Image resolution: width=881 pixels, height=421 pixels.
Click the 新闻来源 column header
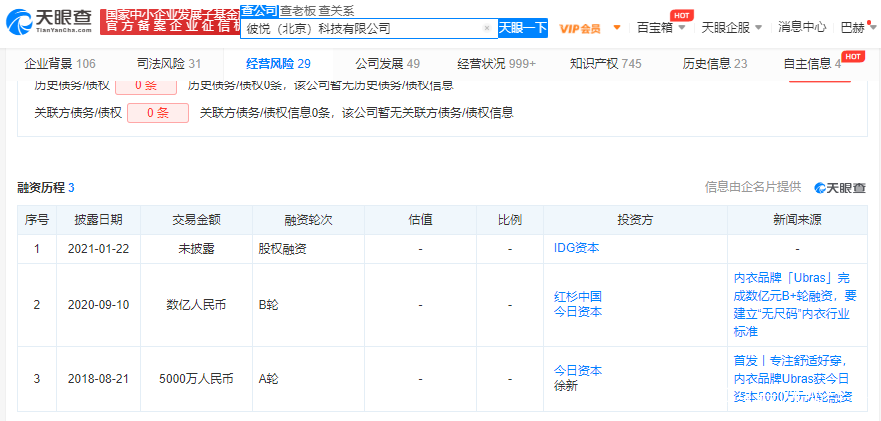pos(797,220)
